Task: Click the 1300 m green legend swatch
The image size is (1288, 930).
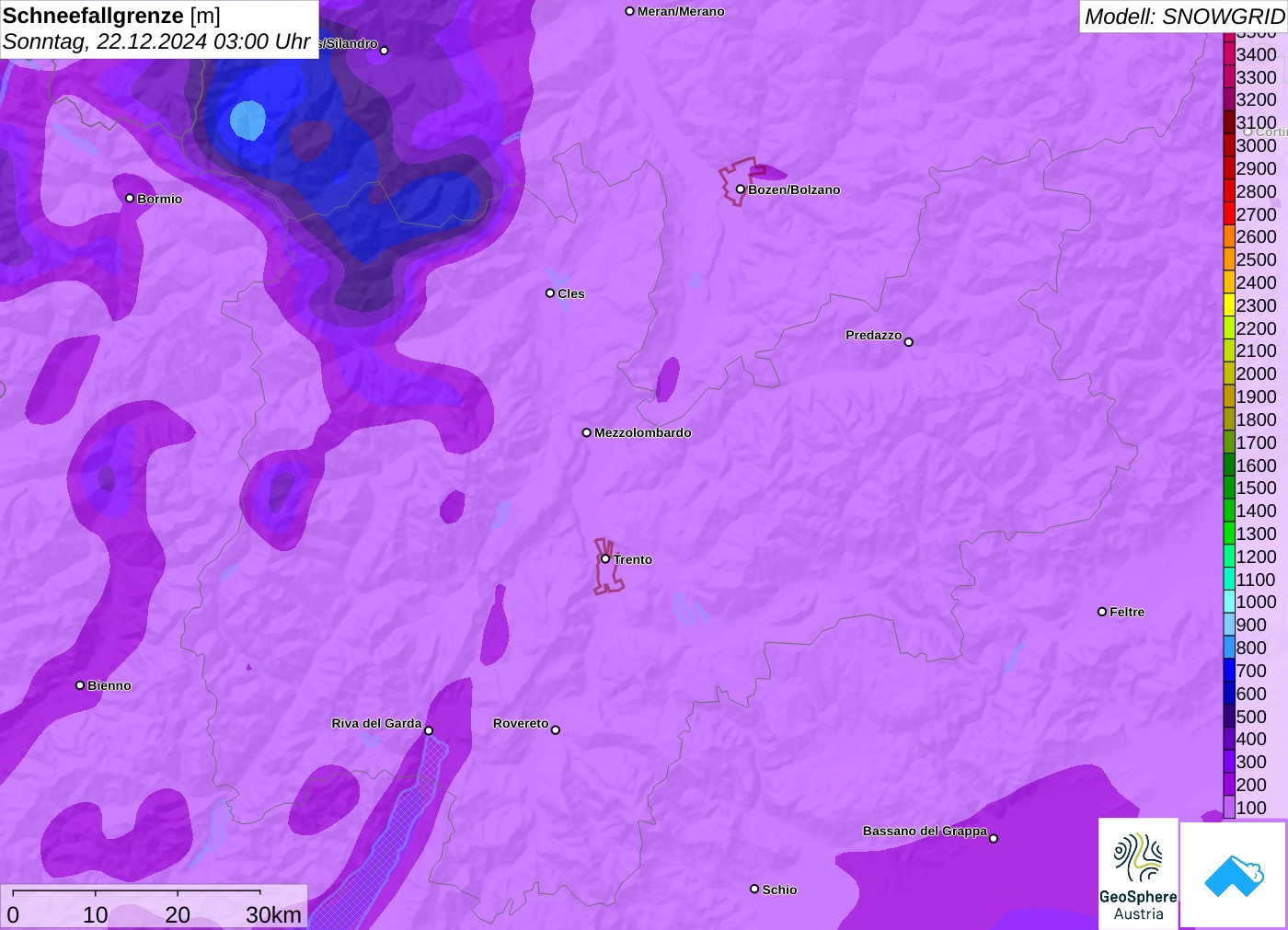Action: (x=1229, y=534)
